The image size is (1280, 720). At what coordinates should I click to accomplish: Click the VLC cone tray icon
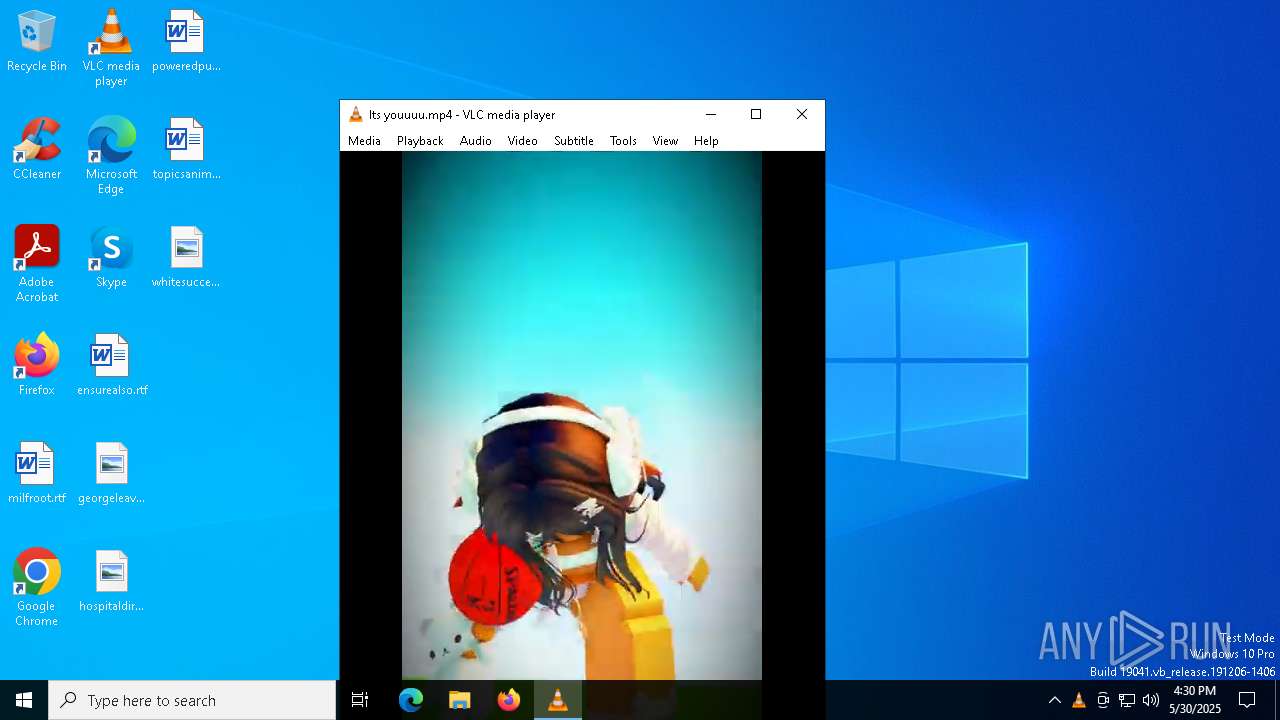pyautogui.click(x=1078, y=700)
